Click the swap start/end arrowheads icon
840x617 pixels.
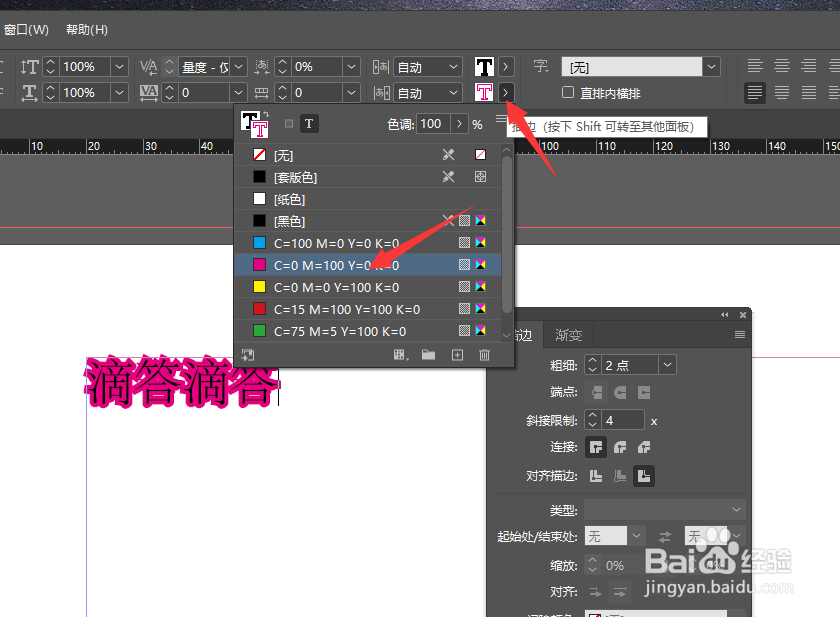click(x=665, y=536)
